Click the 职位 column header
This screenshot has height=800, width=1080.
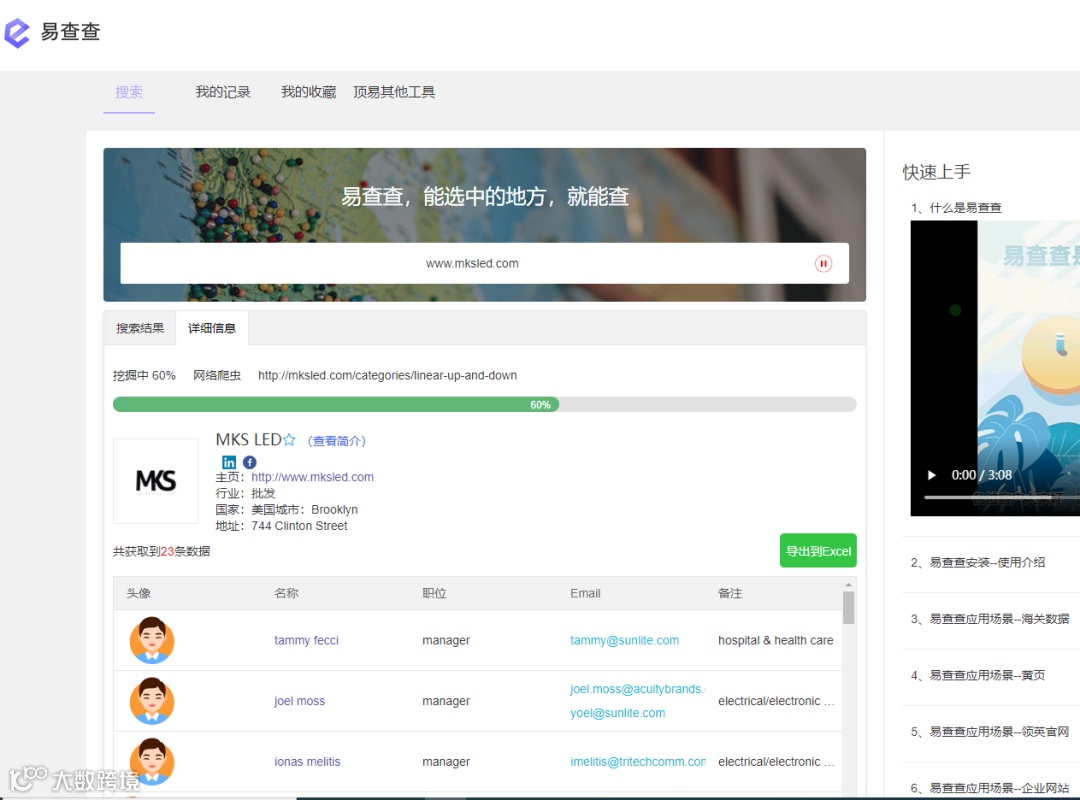tap(435, 593)
